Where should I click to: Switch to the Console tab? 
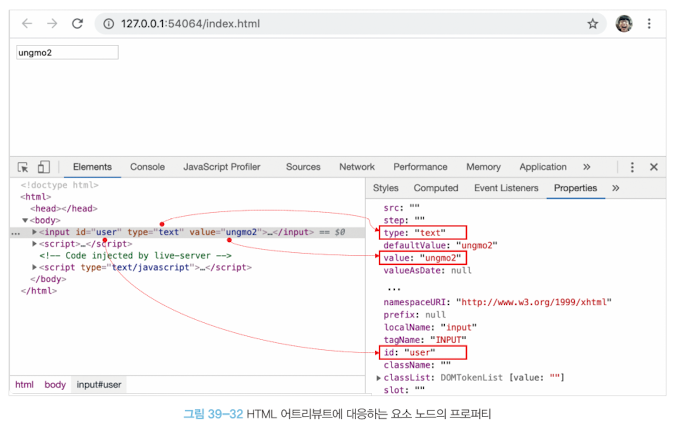click(x=147, y=167)
